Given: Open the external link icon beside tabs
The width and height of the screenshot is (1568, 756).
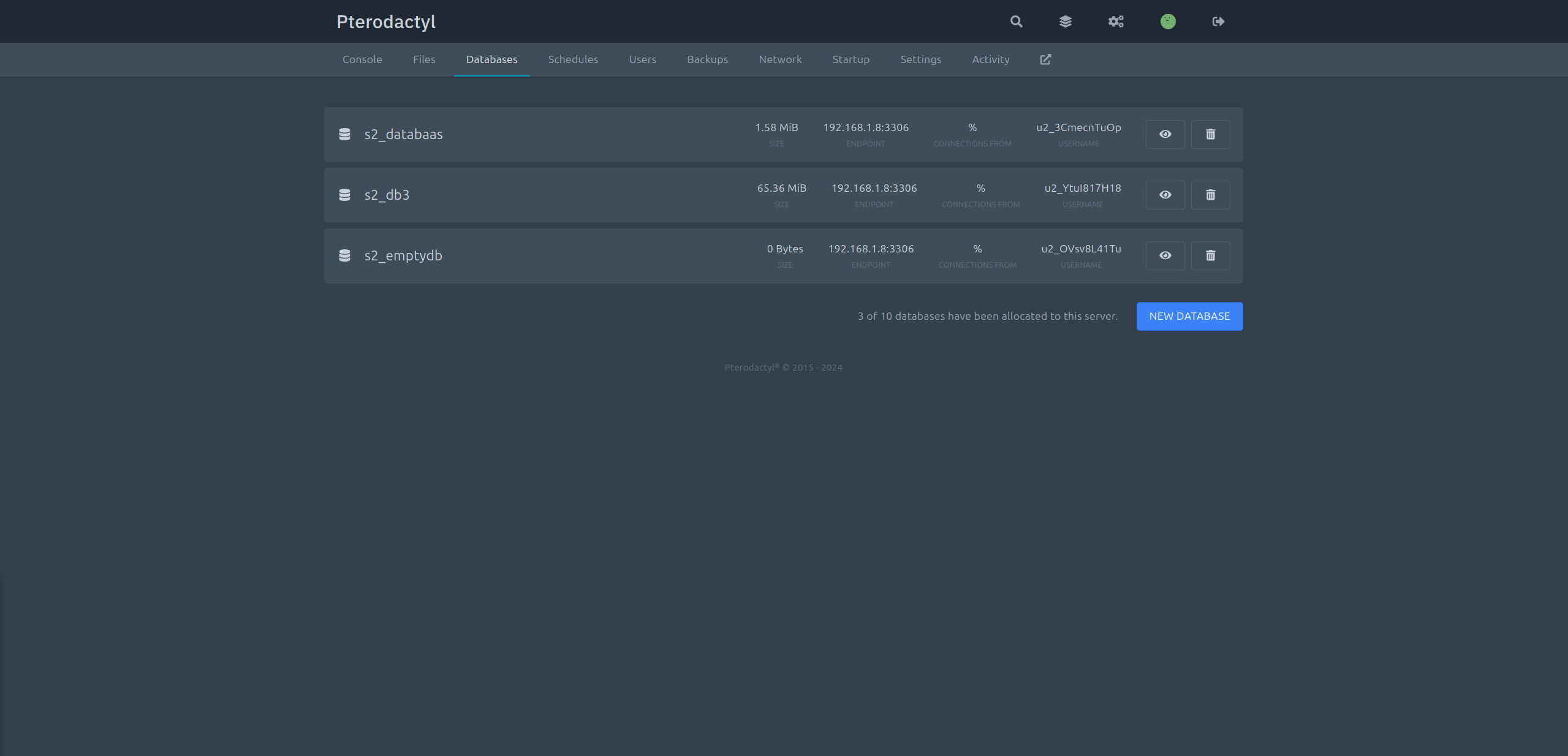Looking at the screenshot, I should pos(1045,59).
